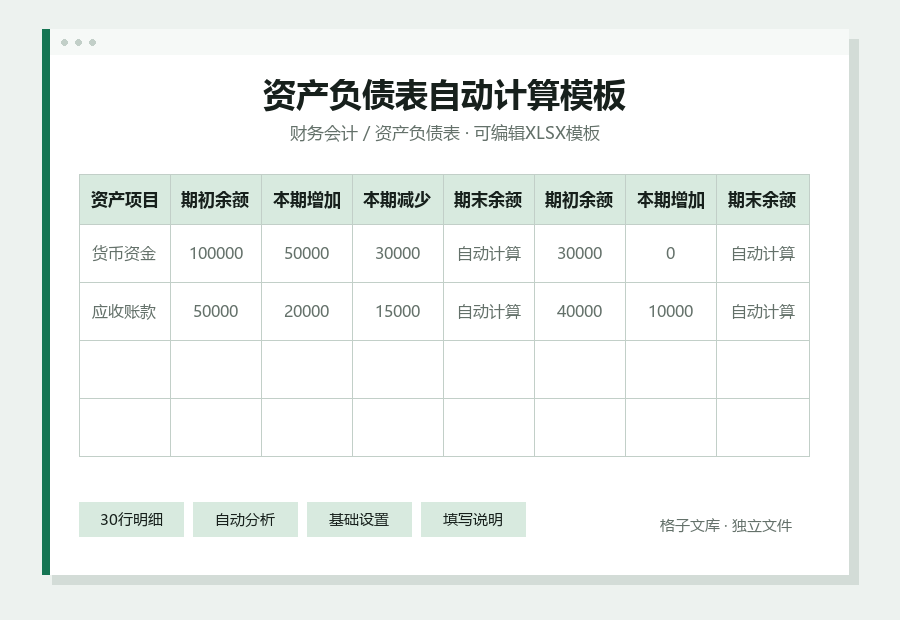
Task: Click the 自动计算 cell right of 0
Action: [763, 253]
